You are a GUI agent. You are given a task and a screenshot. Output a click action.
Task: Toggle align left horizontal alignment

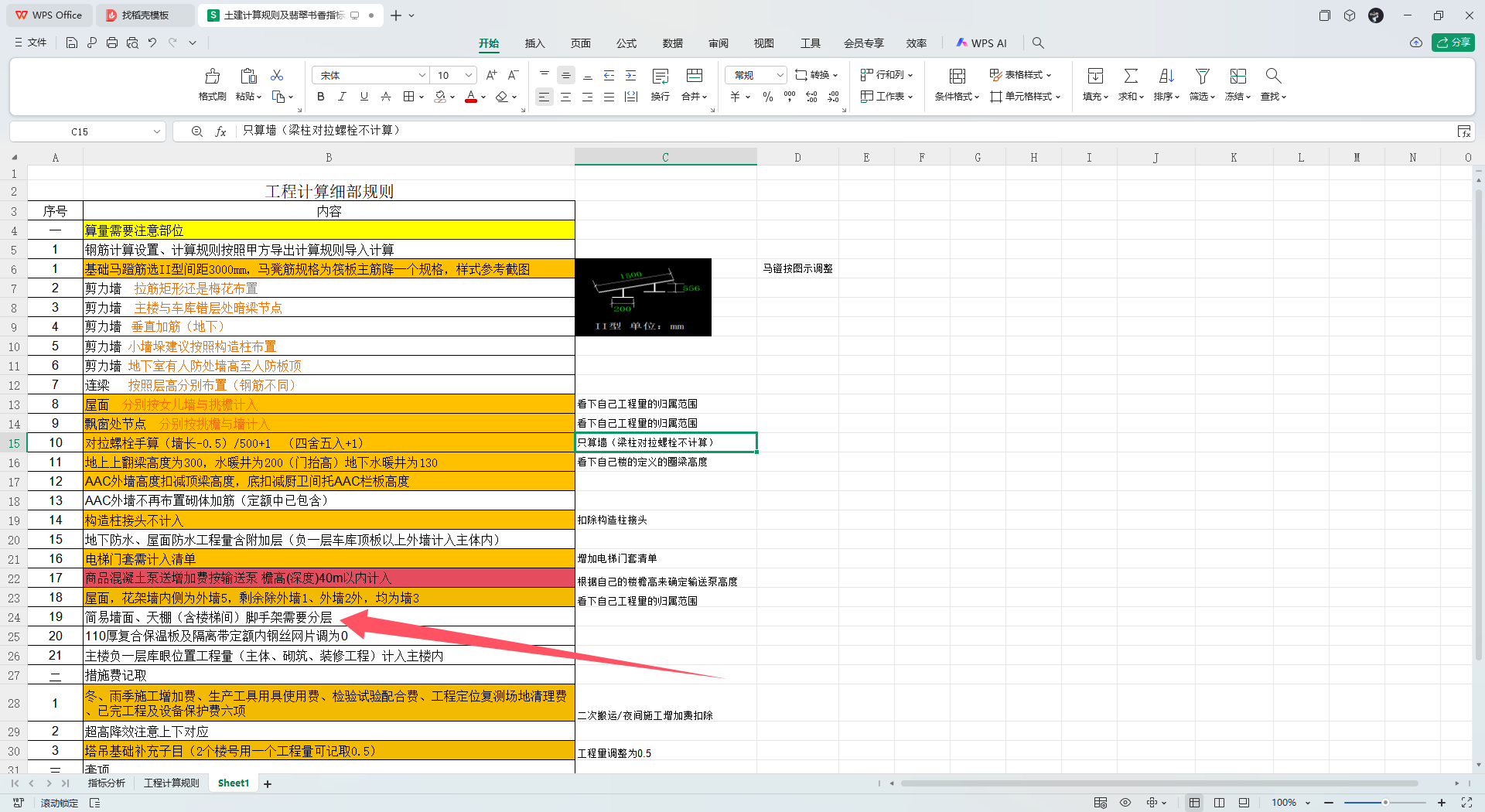pos(544,97)
